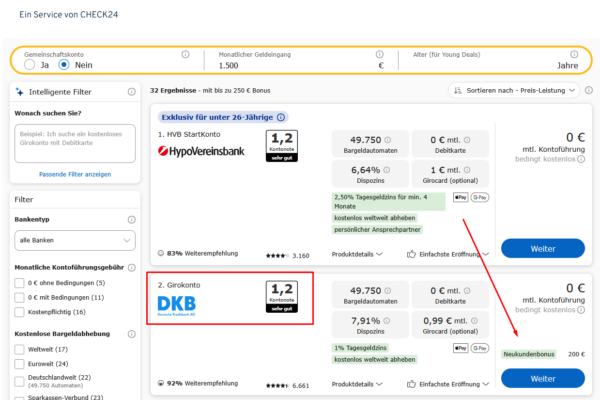
Task: Open info icon beside Bankentyp
Action: (x=132, y=220)
